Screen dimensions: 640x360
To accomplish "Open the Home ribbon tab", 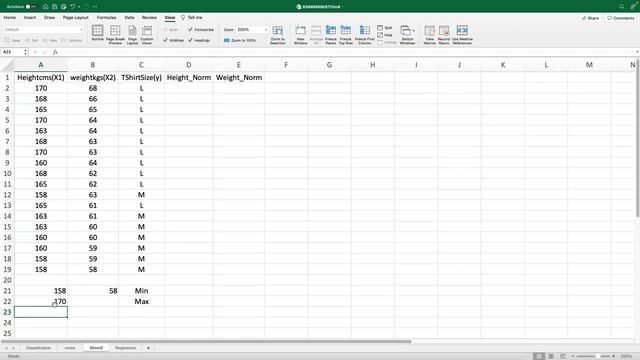I will pyautogui.click(x=10, y=18).
